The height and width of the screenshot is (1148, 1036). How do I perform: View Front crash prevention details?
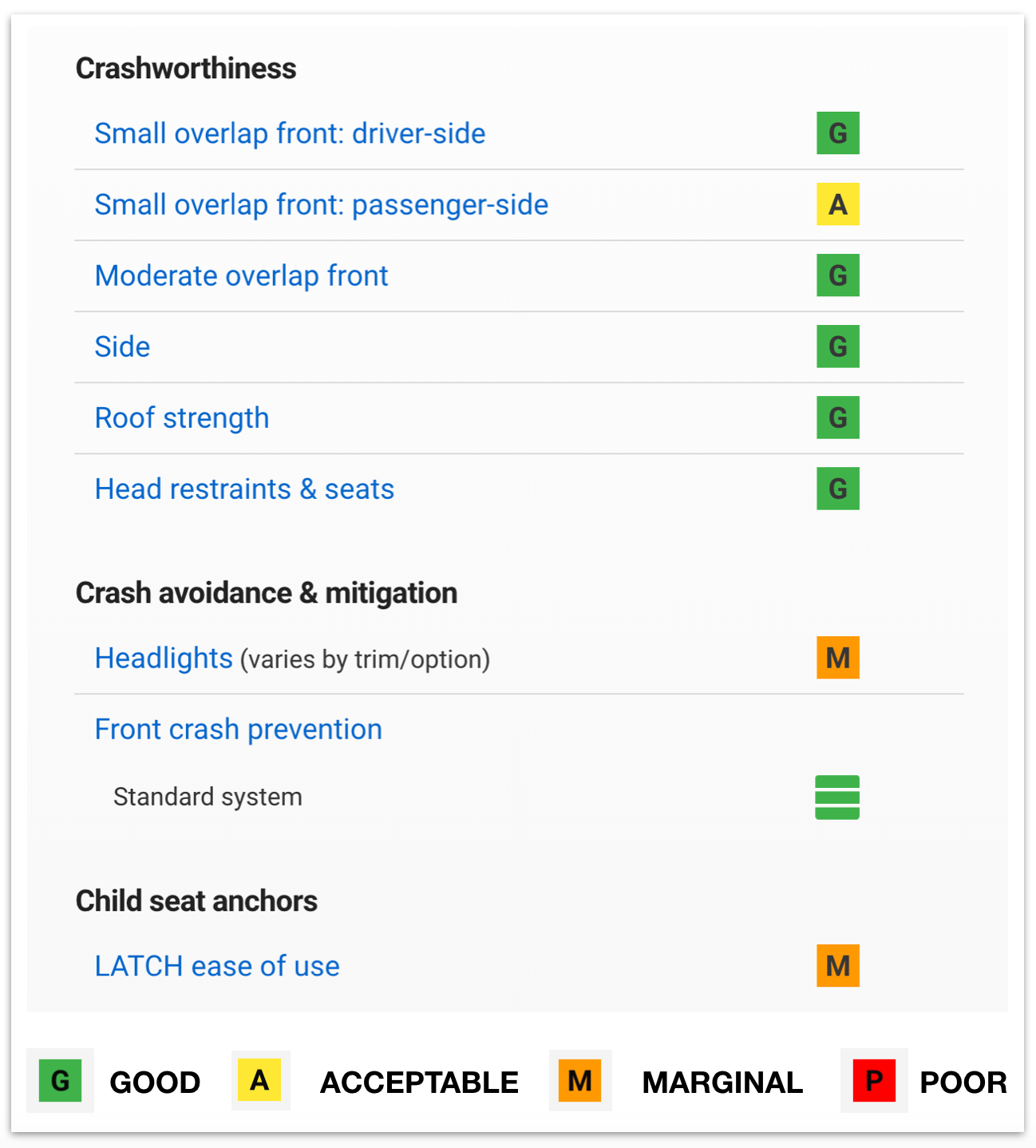pos(238,729)
